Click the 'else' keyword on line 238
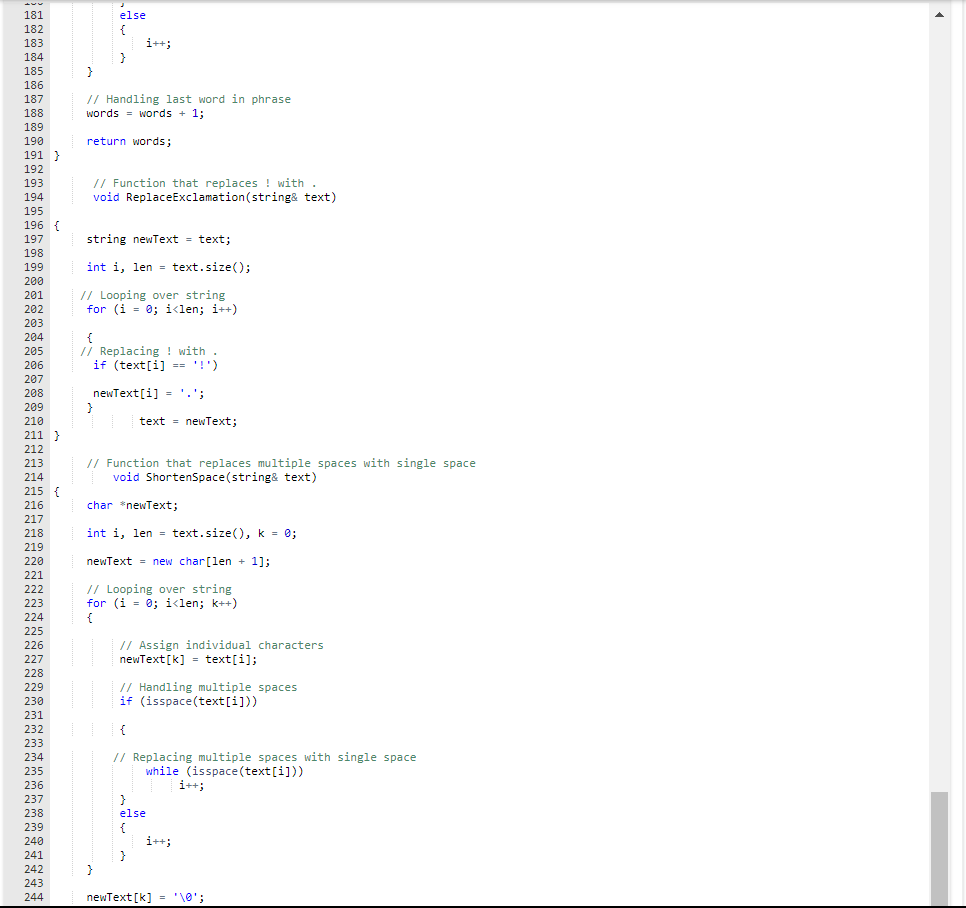Screen dimensions: 966x908 (131, 813)
